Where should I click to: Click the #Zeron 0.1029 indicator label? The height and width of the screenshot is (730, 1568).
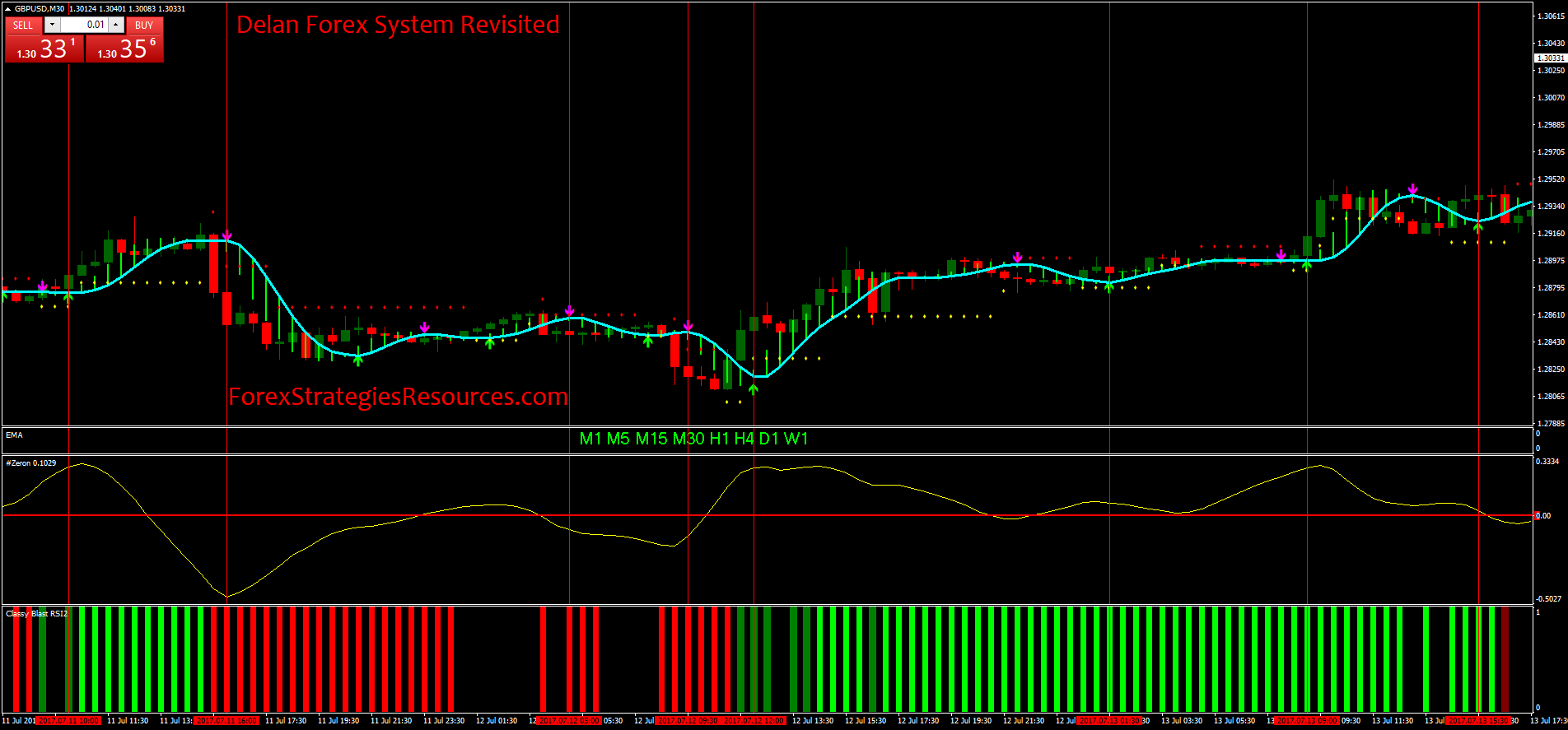tap(31, 463)
